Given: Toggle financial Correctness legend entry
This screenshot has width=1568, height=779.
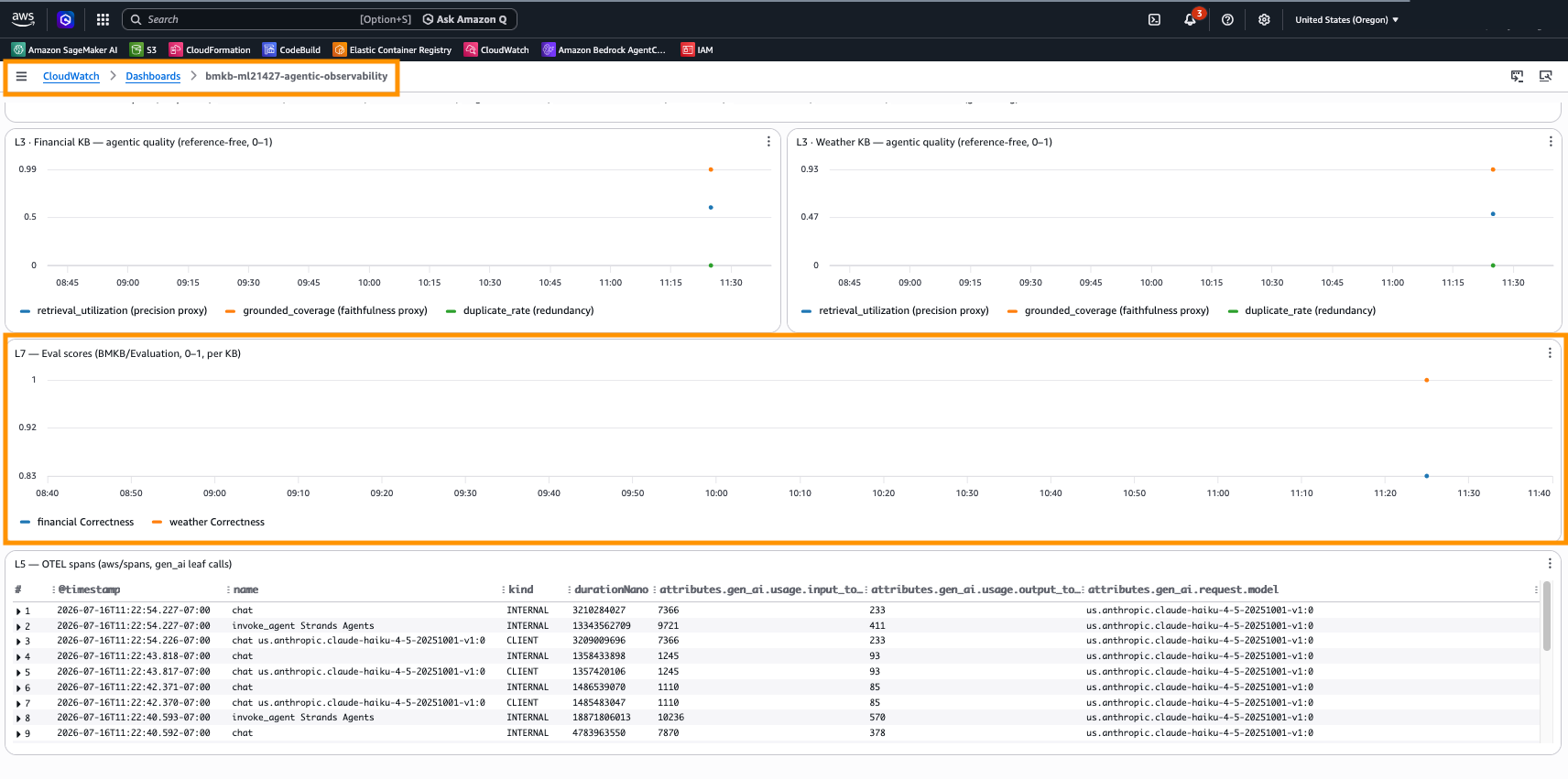Looking at the screenshot, I should (x=78, y=522).
